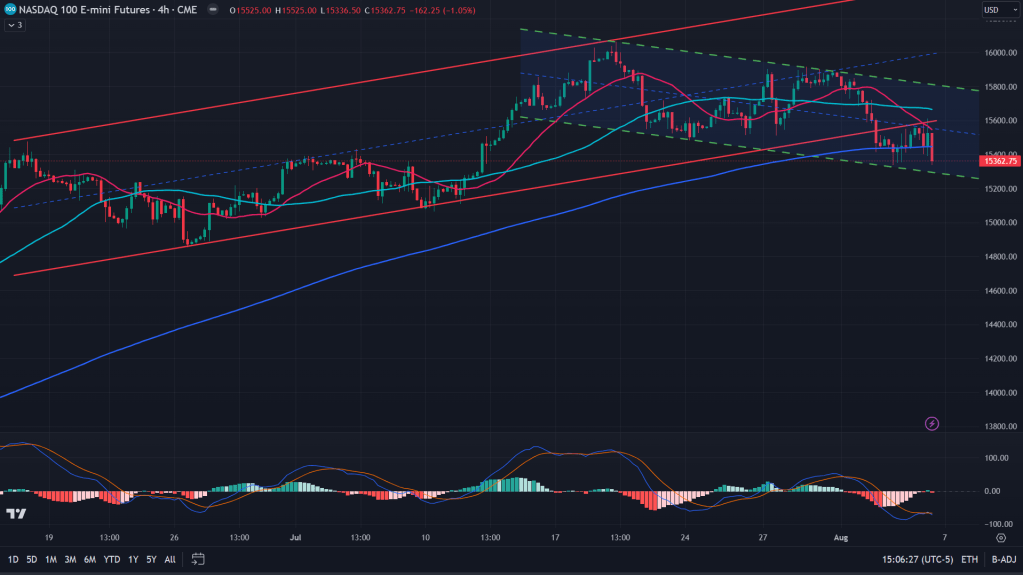The width and height of the screenshot is (1023, 575).
Task: Click the purple lightning bolt event icon
Action: coord(932,424)
